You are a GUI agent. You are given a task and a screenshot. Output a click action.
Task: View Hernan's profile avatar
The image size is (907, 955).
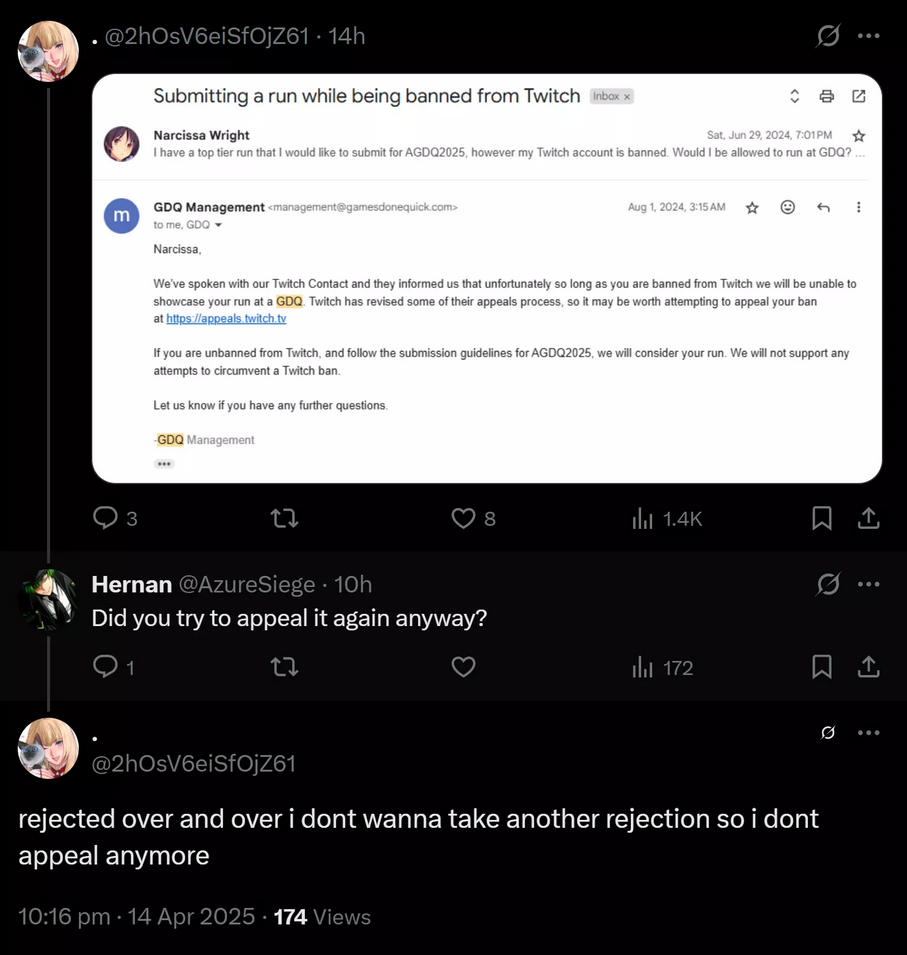tap(48, 599)
